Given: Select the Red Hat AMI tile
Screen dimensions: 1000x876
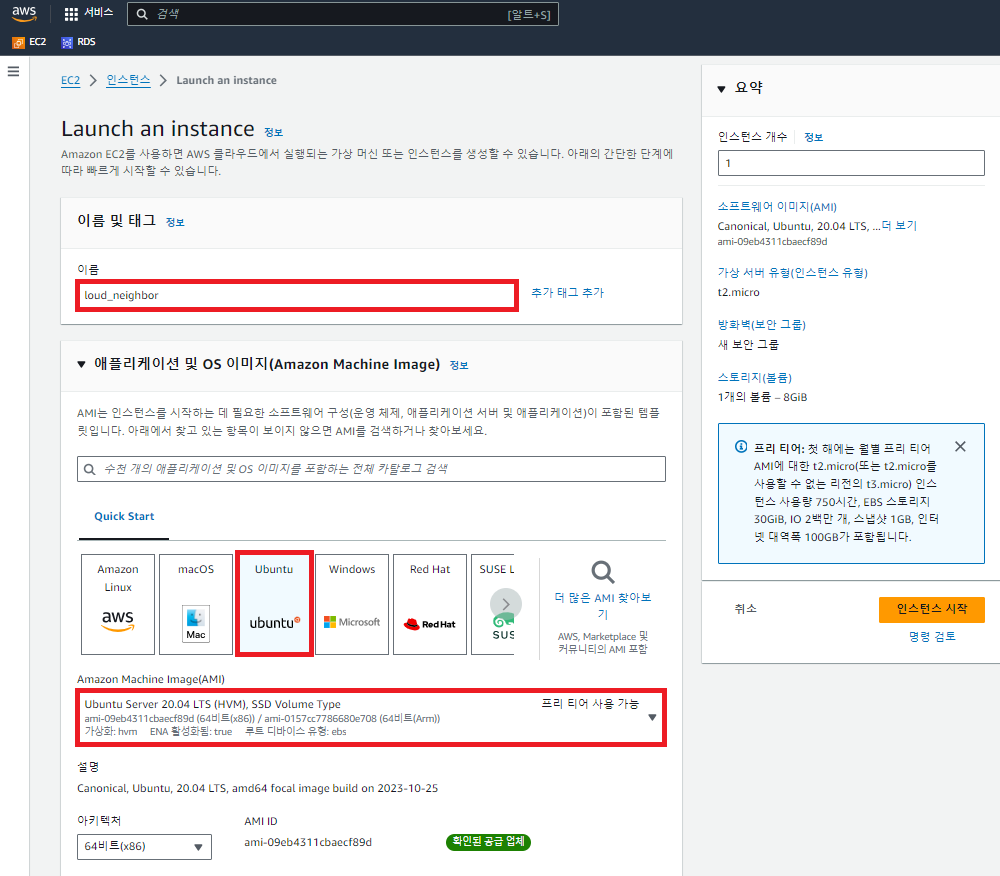Looking at the screenshot, I should (430, 604).
